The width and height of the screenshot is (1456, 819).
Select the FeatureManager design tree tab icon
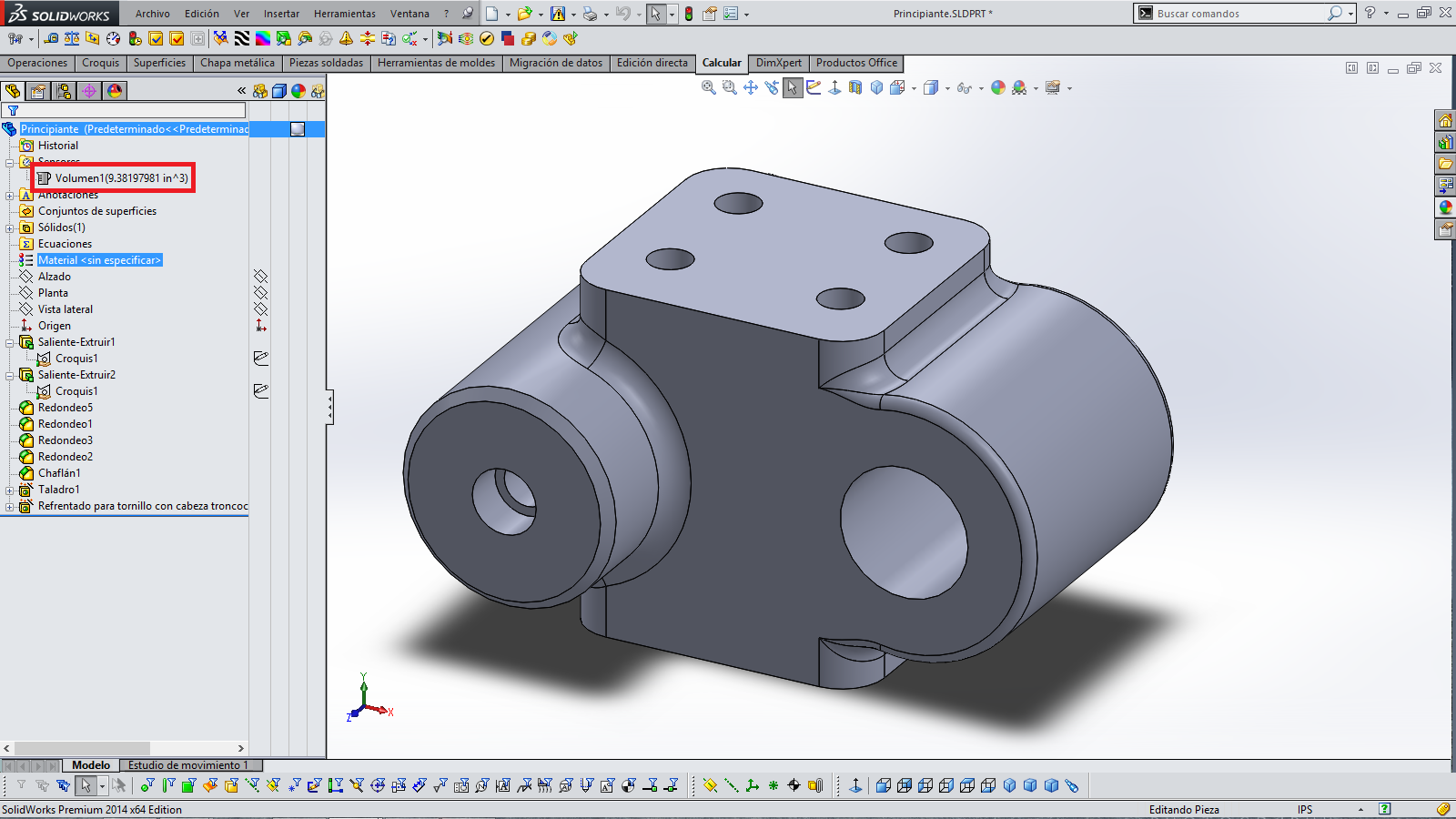point(13,91)
